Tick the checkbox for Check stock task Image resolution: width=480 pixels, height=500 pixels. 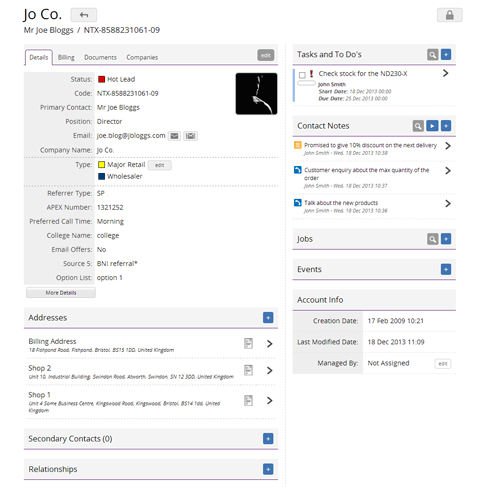(x=302, y=75)
